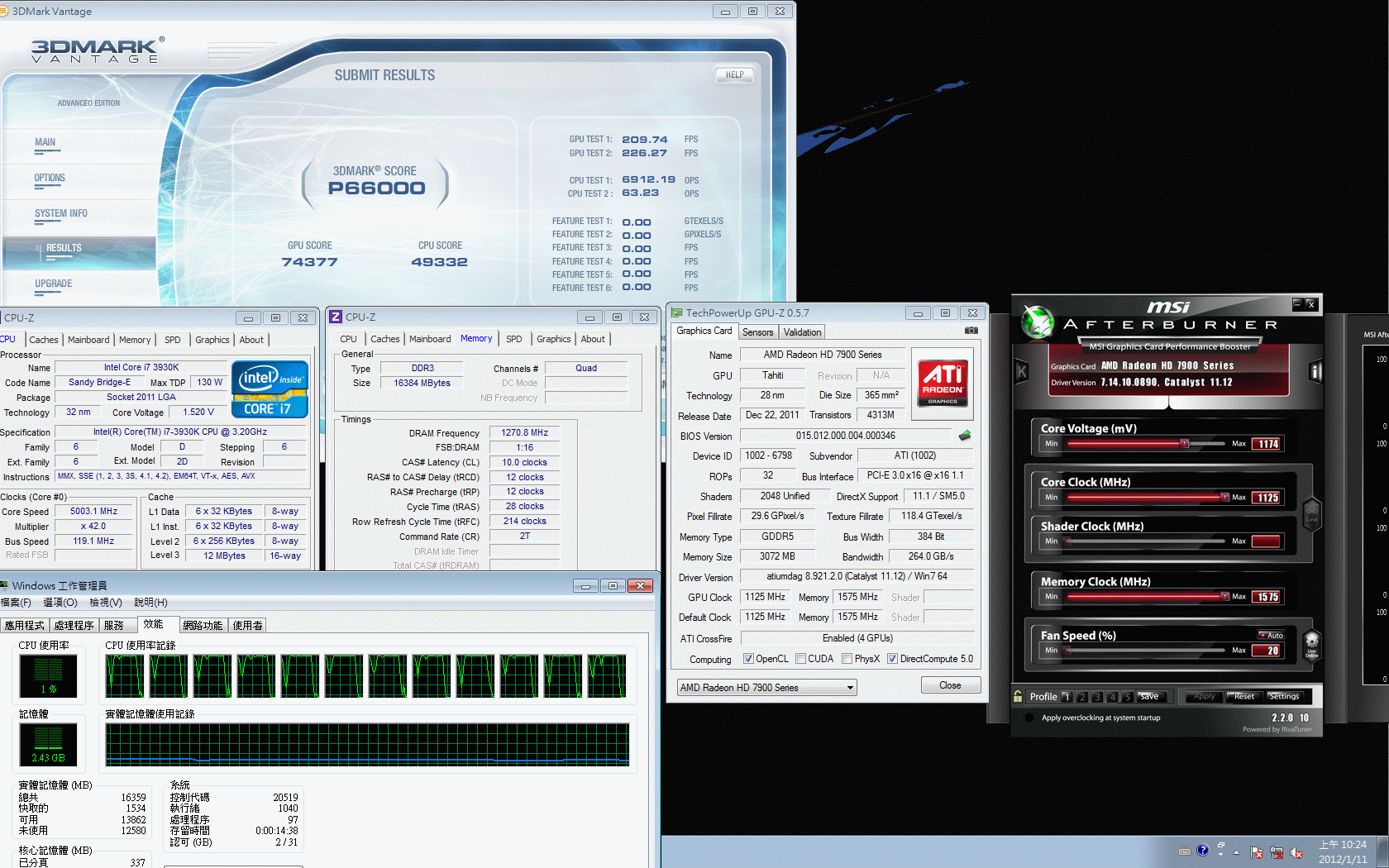Click the Core Clock value field 1125
The image size is (1389, 868).
pos(1267,498)
